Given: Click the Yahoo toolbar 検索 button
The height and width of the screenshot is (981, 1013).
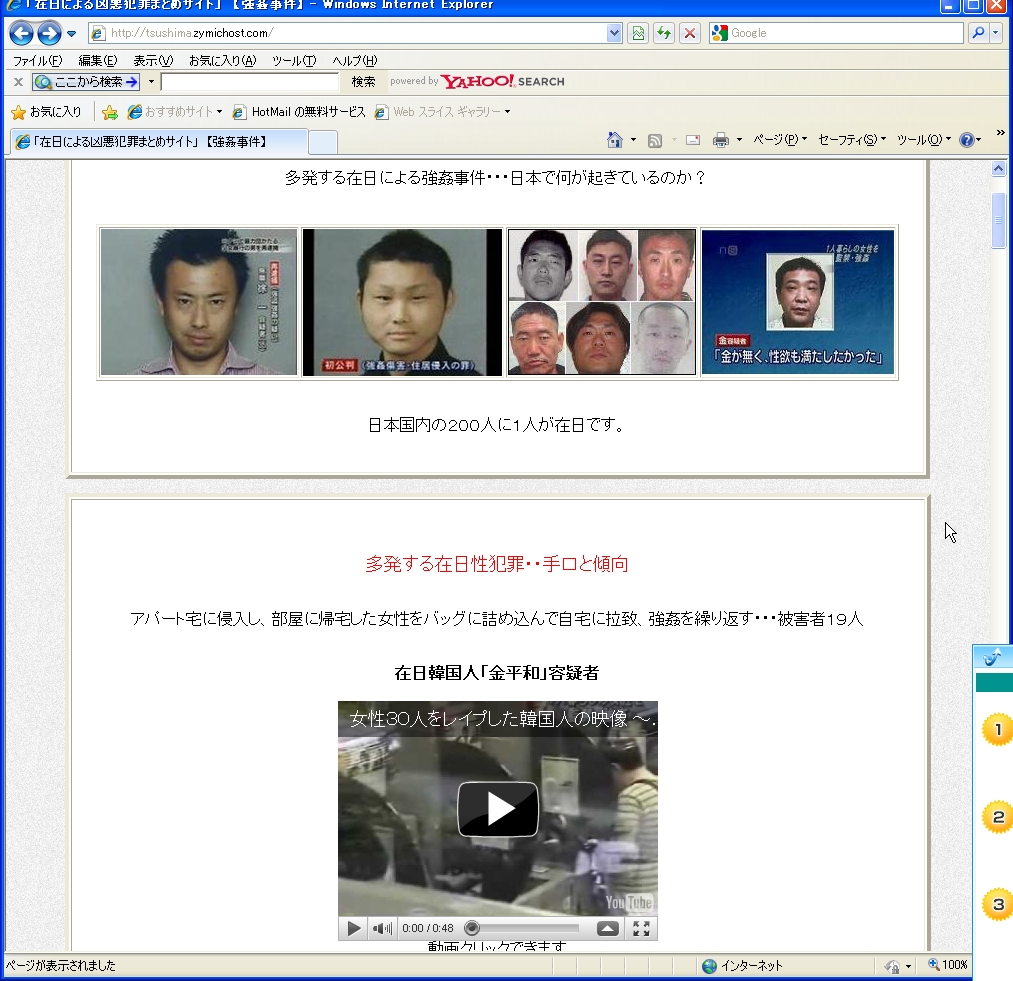Looking at the screenshot, I should pyautogui.click(x=363, y=82).
